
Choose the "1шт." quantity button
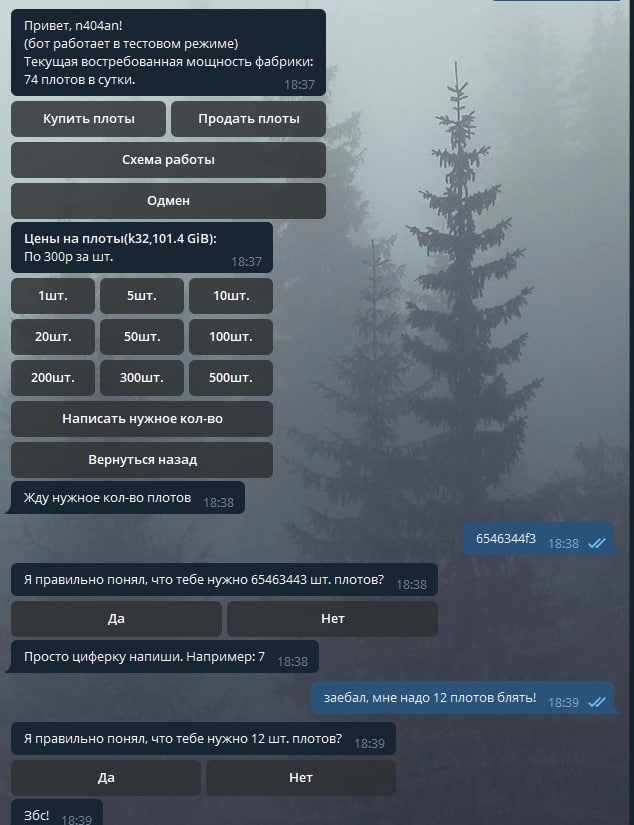pyautogui.click(x=53, y=296)
